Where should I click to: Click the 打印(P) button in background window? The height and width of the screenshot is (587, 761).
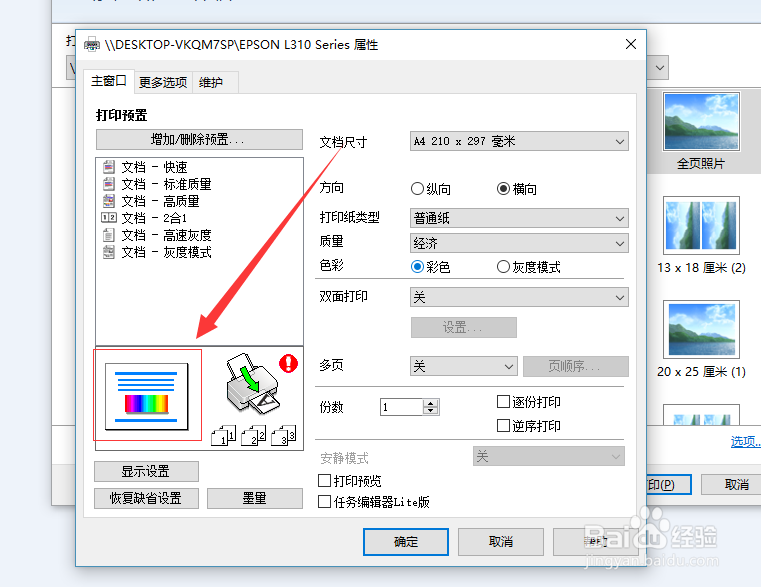click(x=668, y=485)
